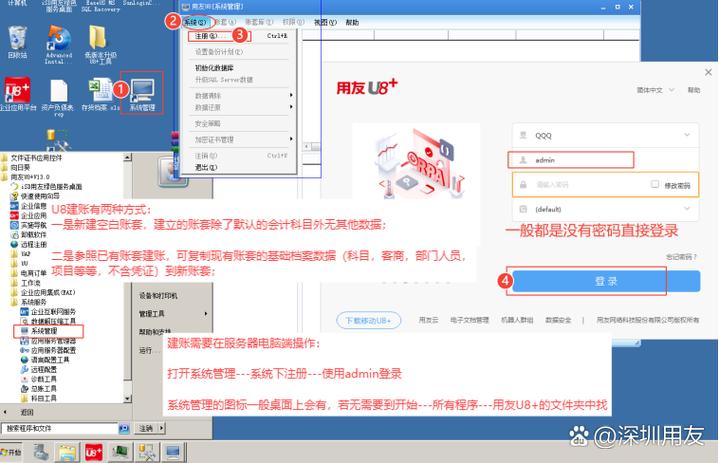The width and height of the screenshot is (719, 463).
Task: Click the search magnifier beside start search box
Action: click(x=124, y=428)
